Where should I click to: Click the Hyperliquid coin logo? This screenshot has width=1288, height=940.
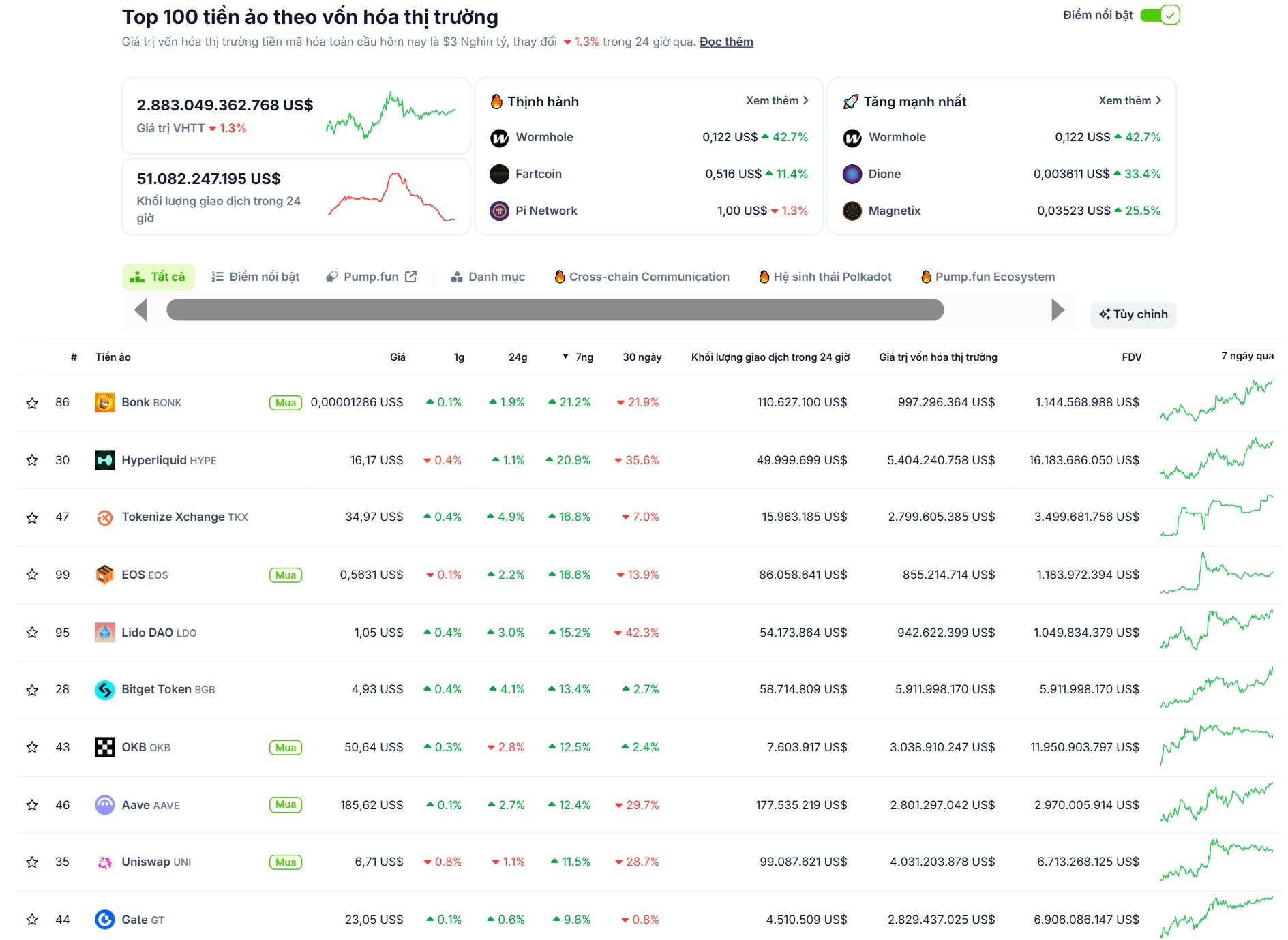[x=104, y=460]
